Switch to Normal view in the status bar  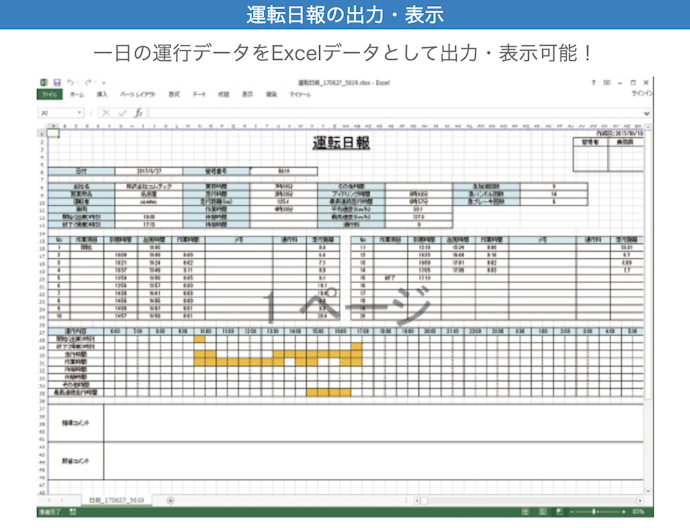click(x=525, y=512)
